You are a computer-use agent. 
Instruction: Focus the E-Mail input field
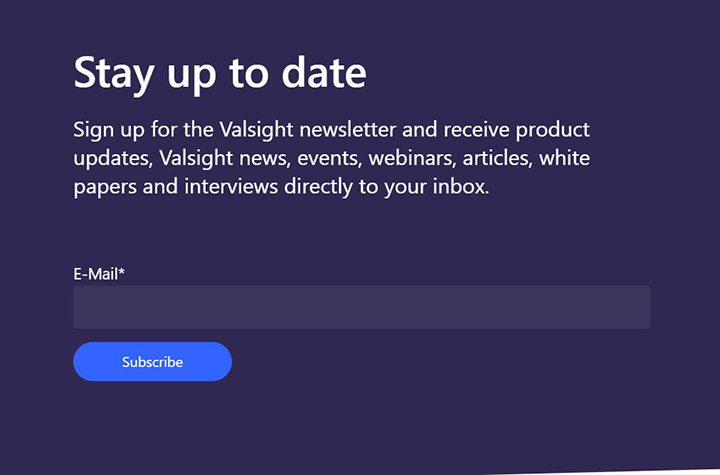click(361, 307)
